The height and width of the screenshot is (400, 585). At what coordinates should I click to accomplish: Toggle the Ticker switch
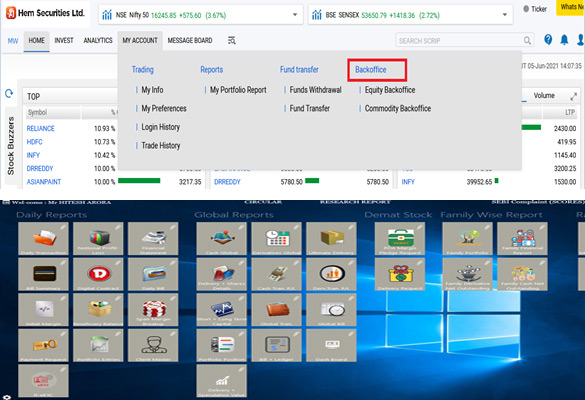(x=526, y=9)
